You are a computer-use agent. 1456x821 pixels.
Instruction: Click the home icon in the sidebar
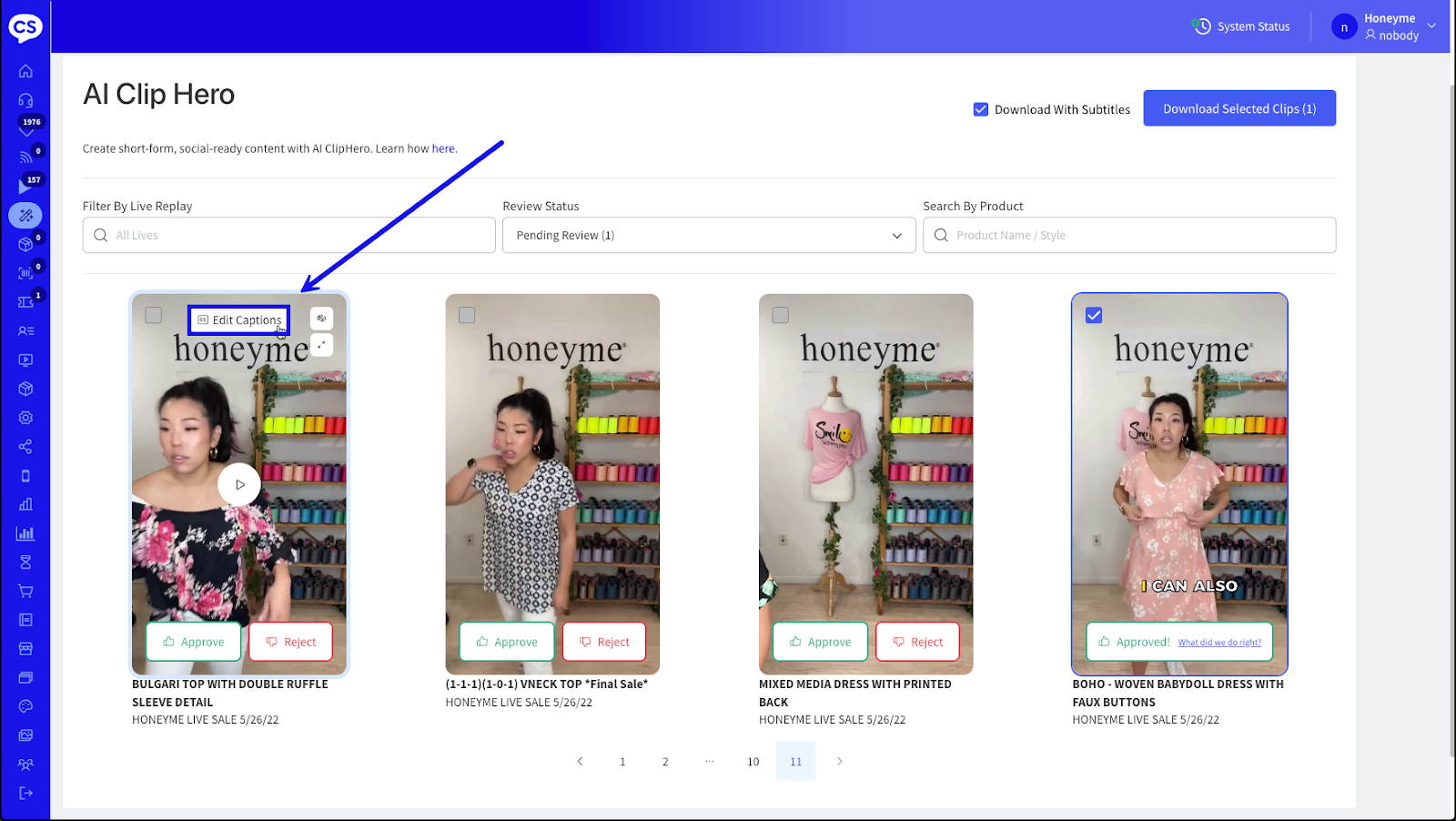click(25, 71)
